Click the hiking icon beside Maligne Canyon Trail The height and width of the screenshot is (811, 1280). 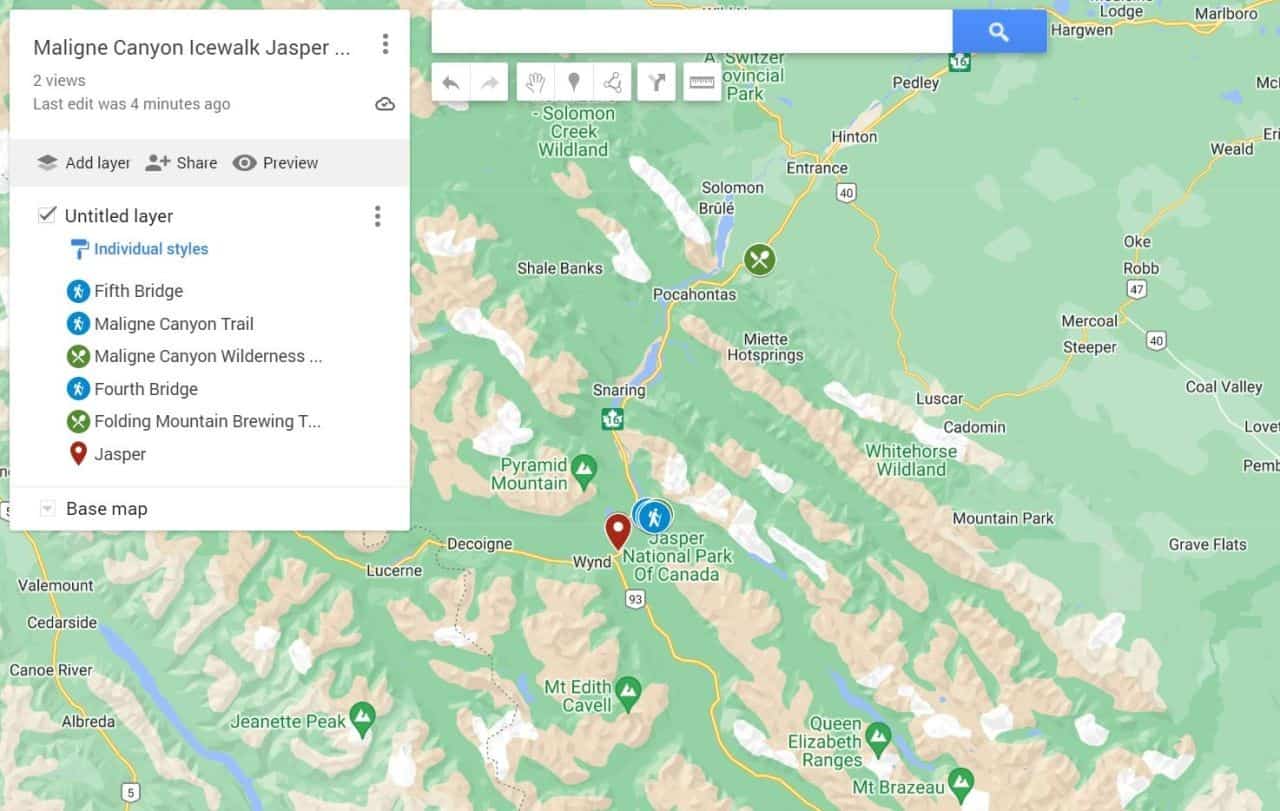point(78,324)
